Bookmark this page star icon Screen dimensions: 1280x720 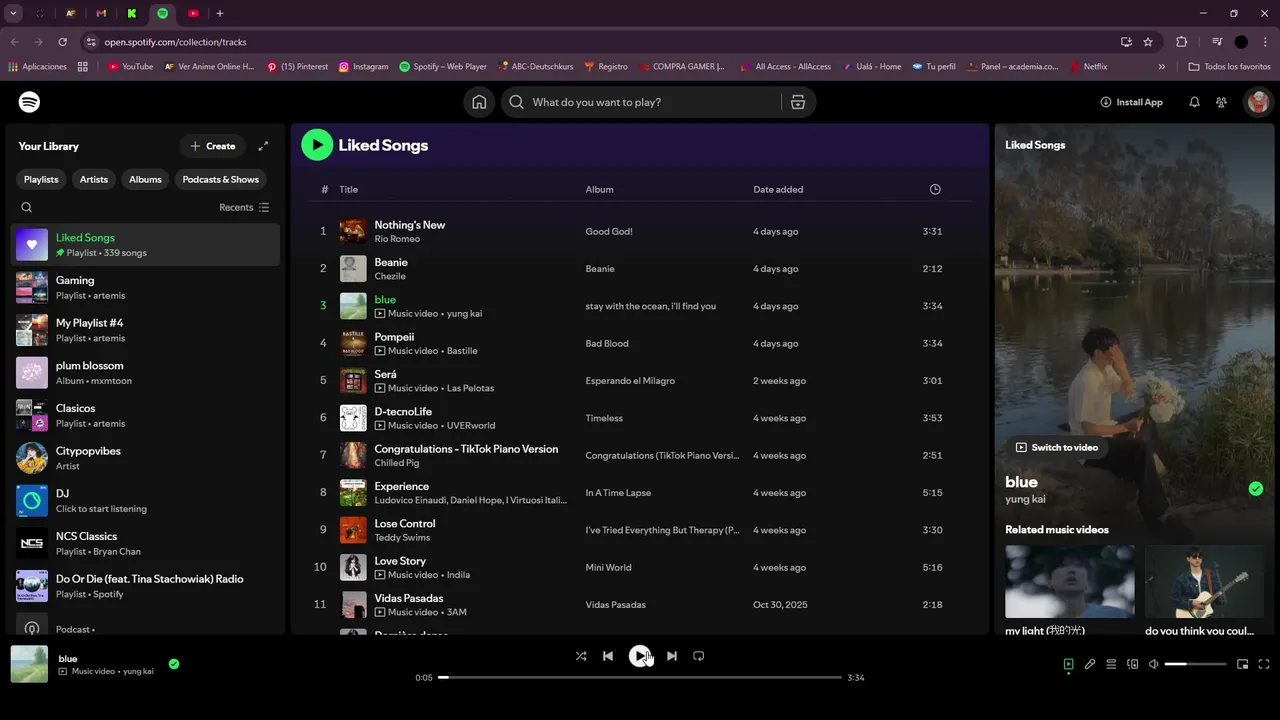[1148, 42]
